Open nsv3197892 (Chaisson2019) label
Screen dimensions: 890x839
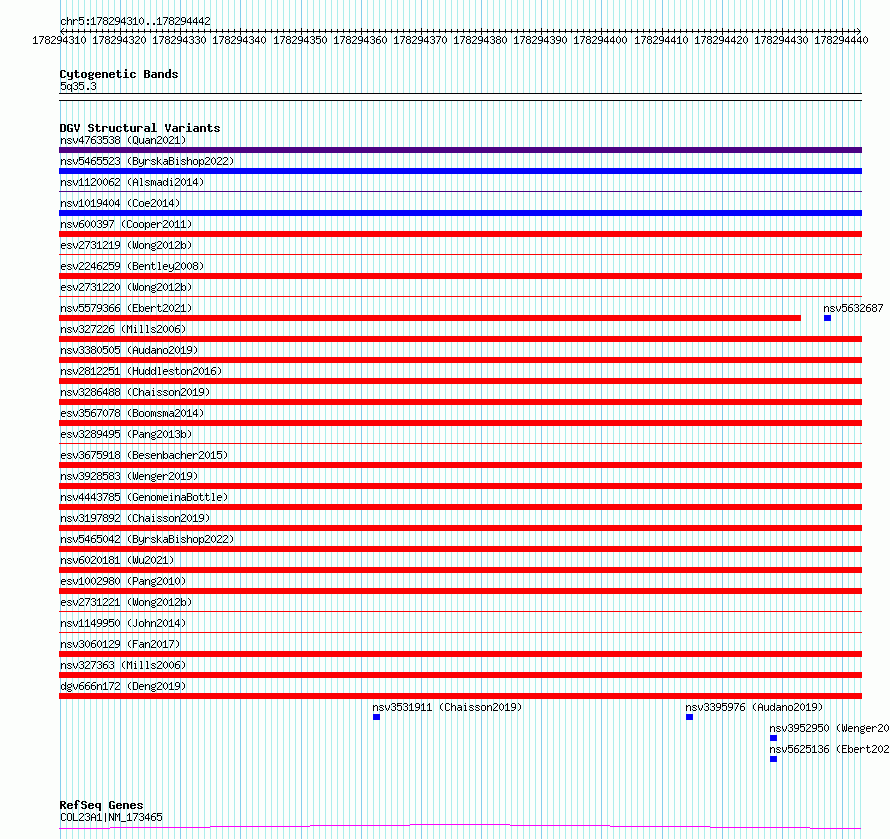point(135,518)
